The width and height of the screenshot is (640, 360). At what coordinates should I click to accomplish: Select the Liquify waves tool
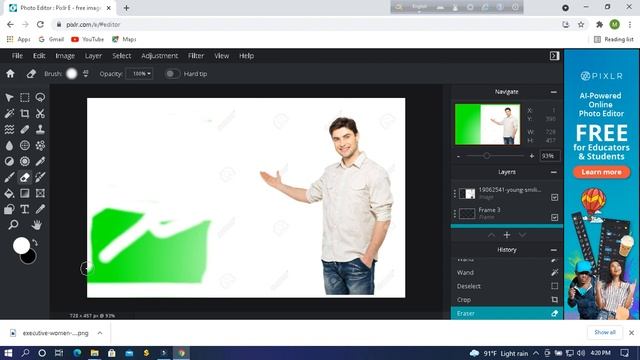(x=9, y=129)
